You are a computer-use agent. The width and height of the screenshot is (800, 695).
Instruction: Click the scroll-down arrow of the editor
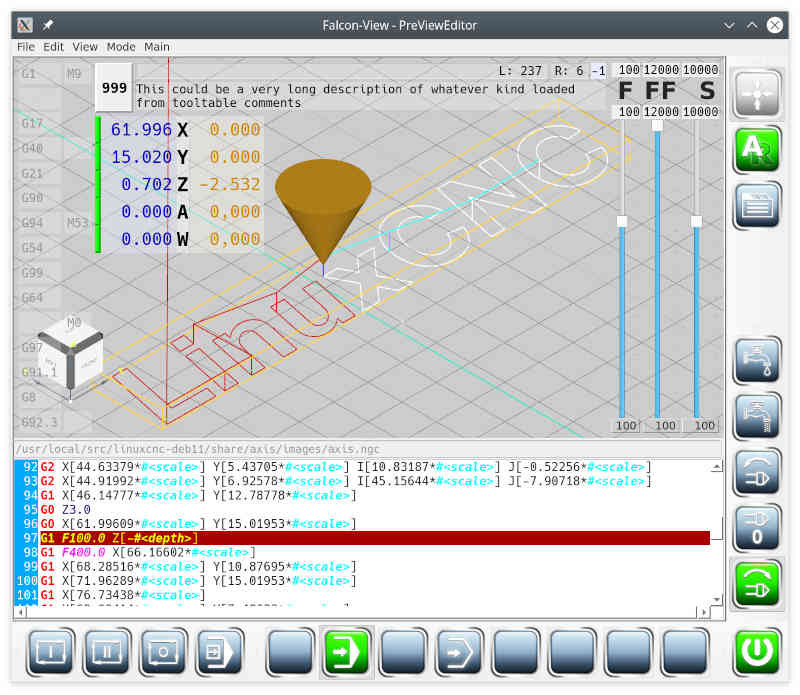pos(717,599)
